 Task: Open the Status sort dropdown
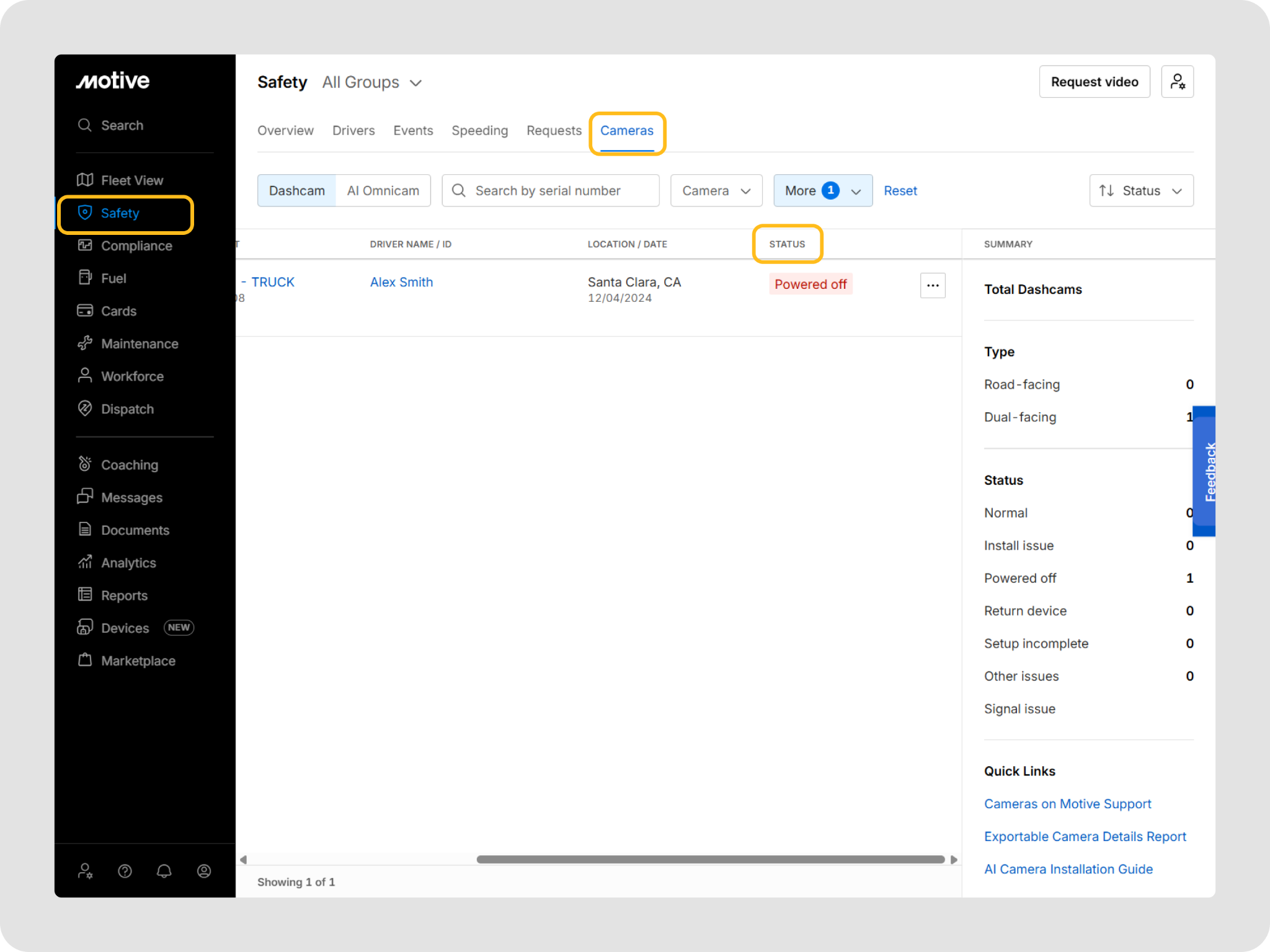1140,191
